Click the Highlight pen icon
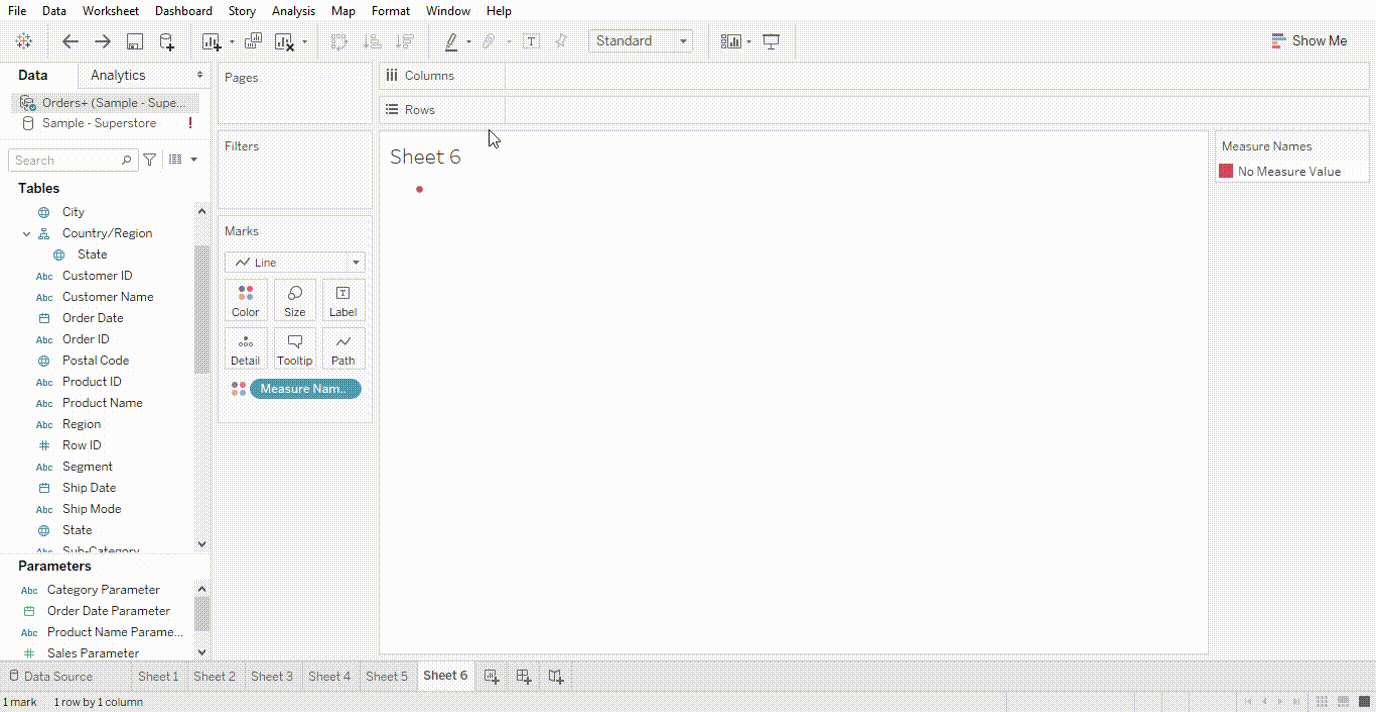The image size is (1376, 712). [451, 41]
